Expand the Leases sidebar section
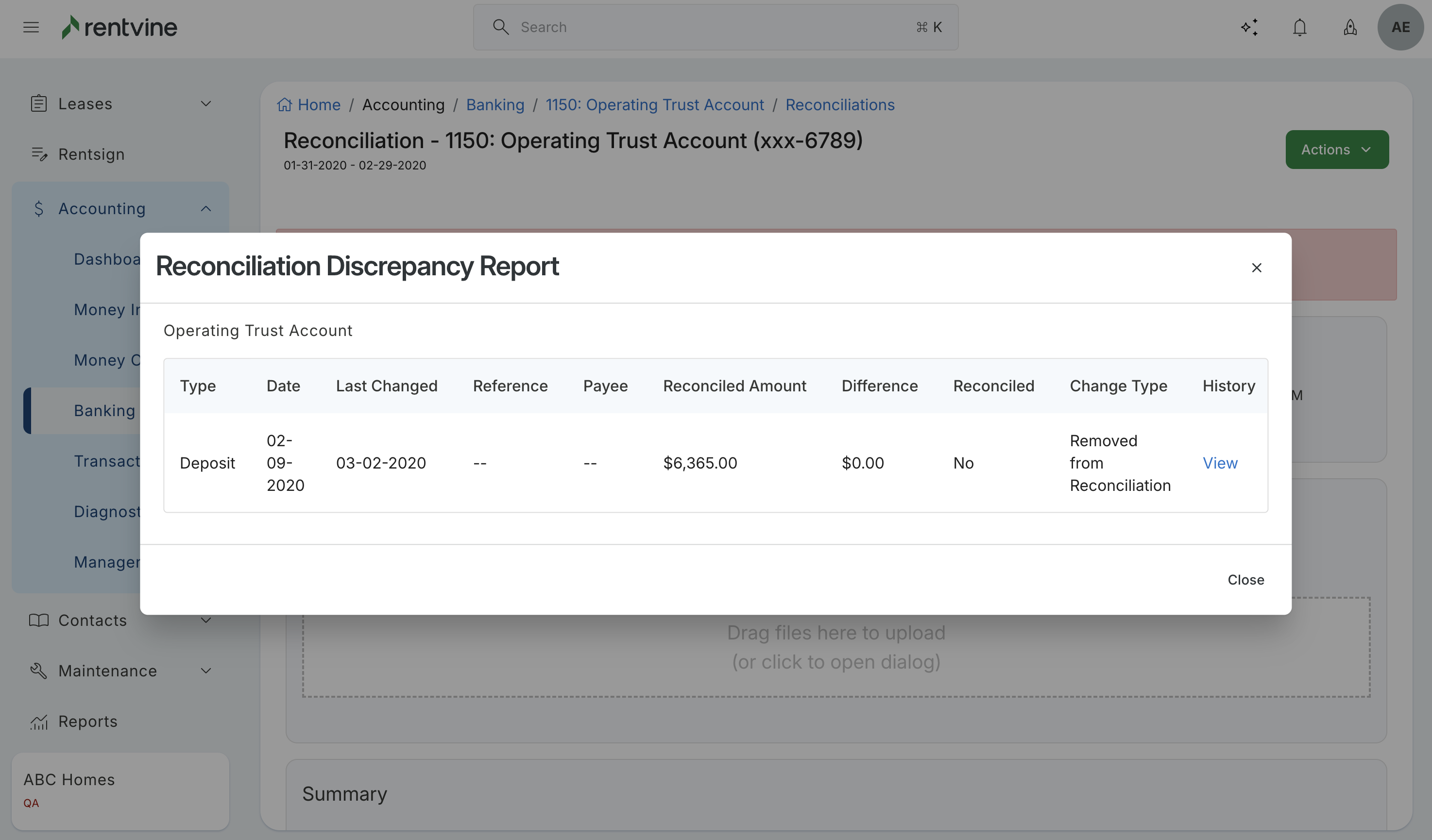1432x840 pixels. (205, 104)
